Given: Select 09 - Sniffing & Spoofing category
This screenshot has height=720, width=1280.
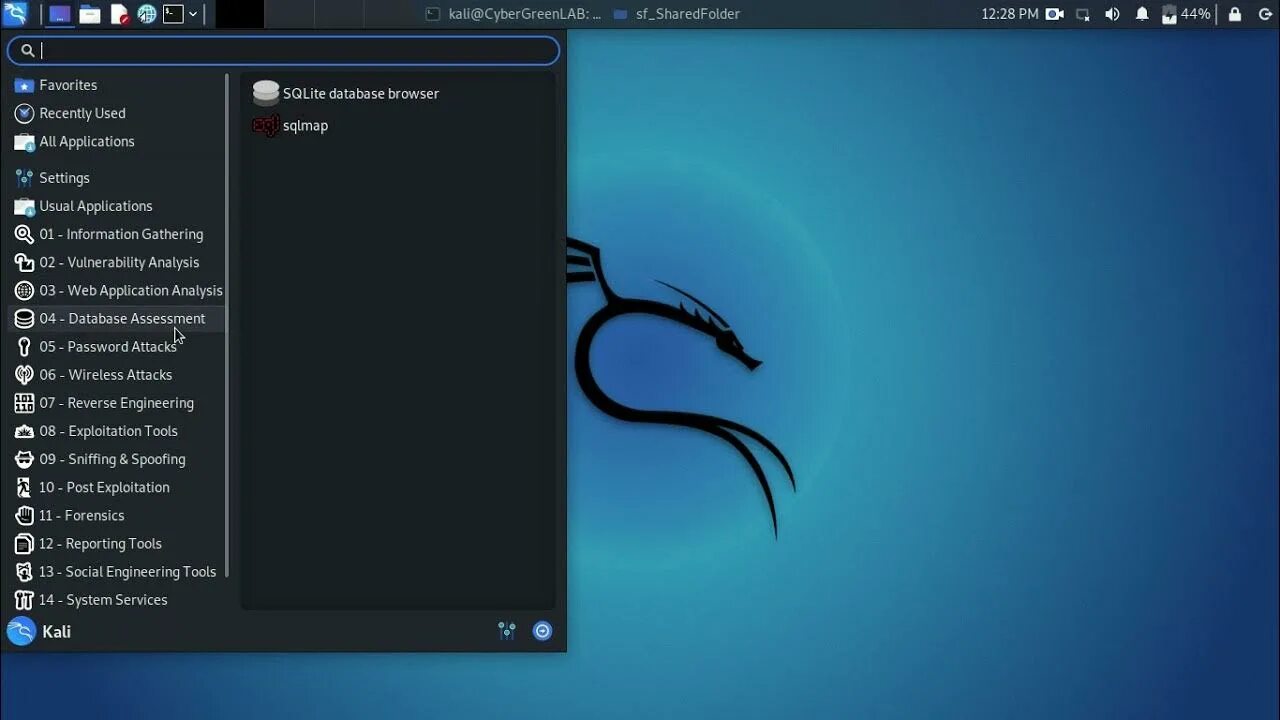Looking at the screenshot, I should [x=118, y=459].
